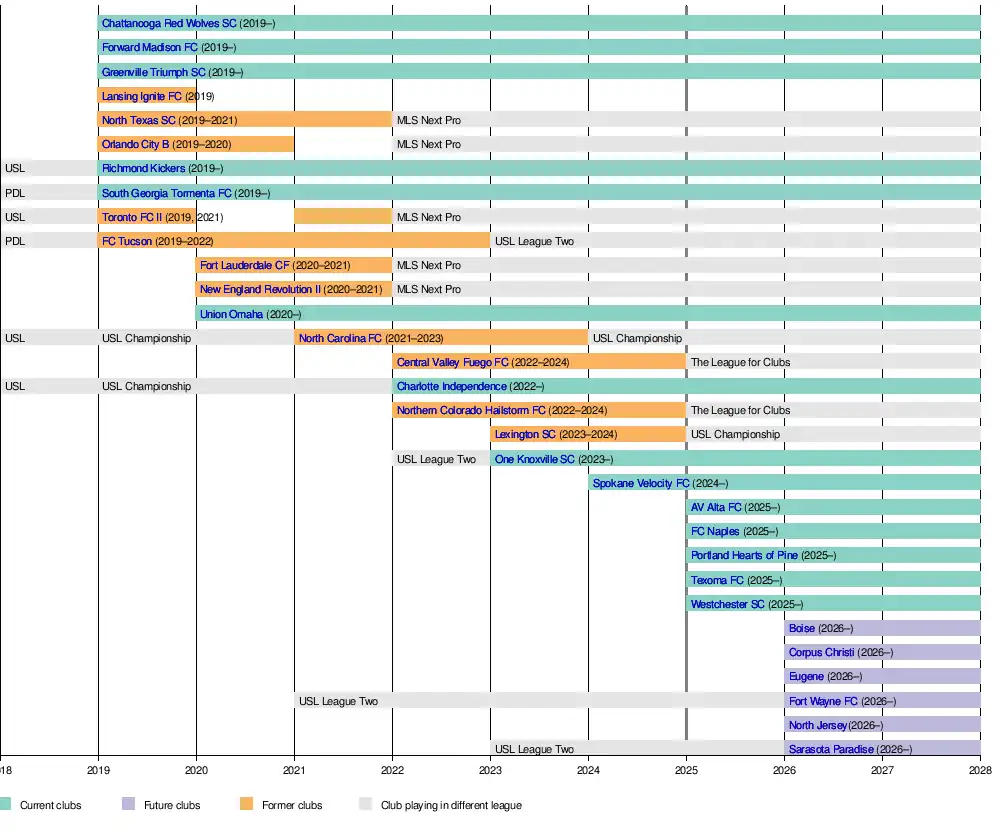
Task: Open Portland Hearts of Pine link
Action: point(744,556)
